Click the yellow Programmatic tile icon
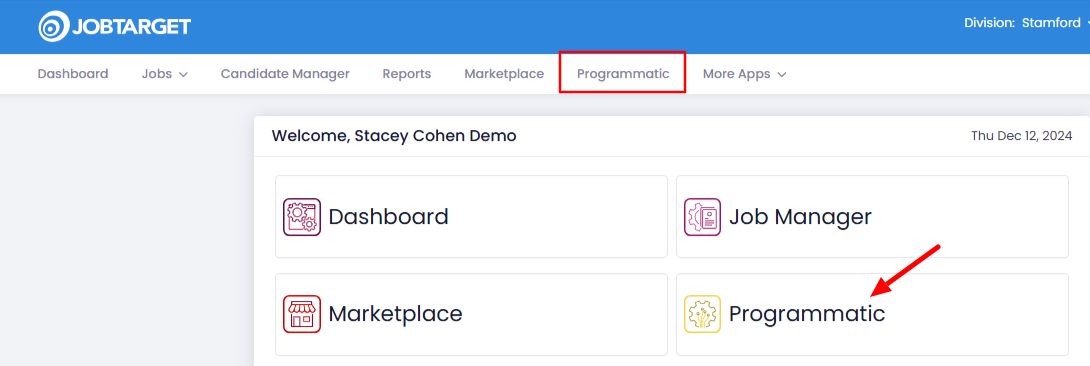Image resolution: width=1090 pixels, height=366 pixels. coord(702,314)
